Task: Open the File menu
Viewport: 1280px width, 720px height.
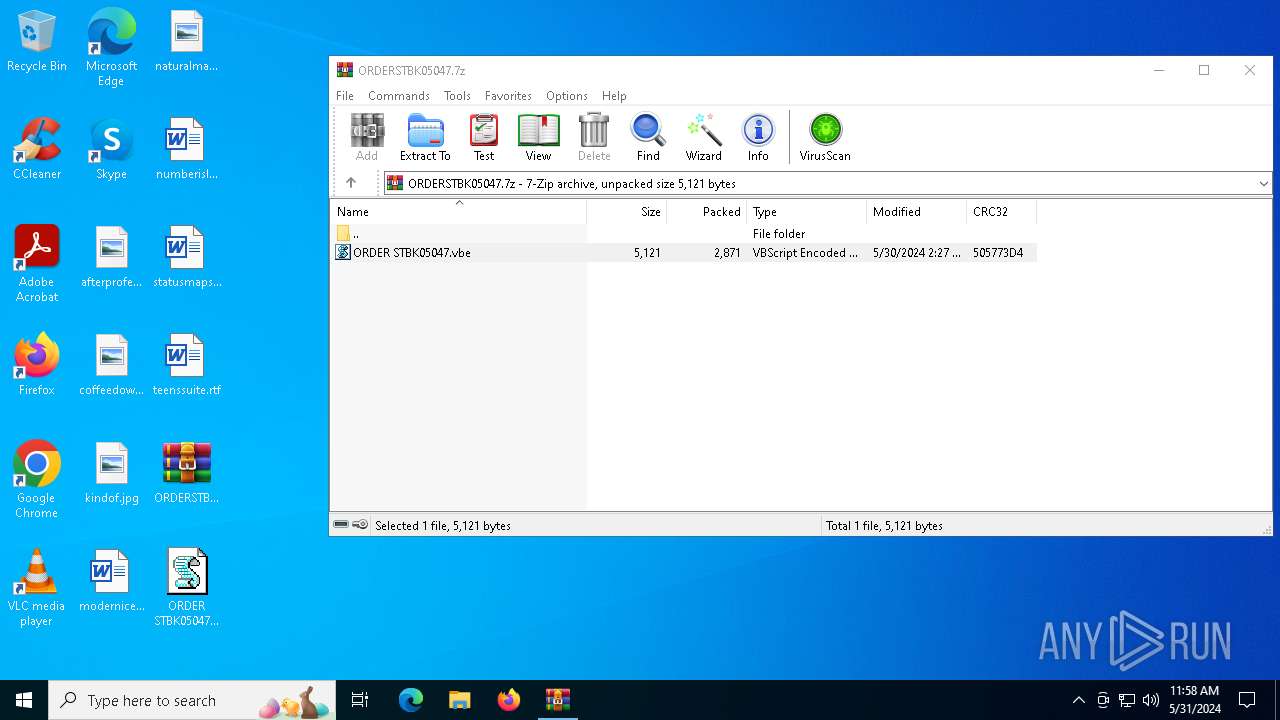Action: [345, 96]
